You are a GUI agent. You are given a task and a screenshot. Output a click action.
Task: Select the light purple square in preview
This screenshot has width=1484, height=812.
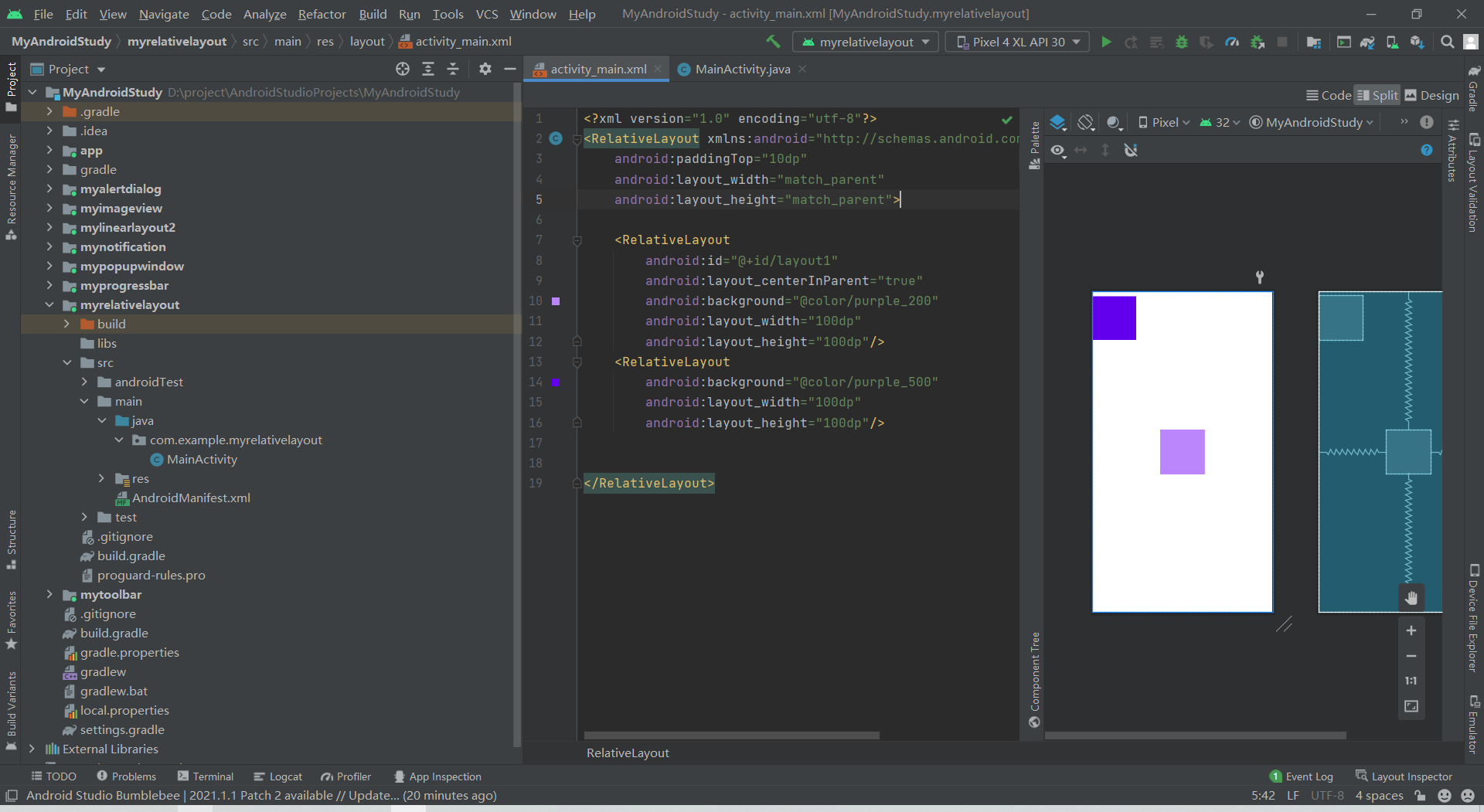pos(1182,452)
